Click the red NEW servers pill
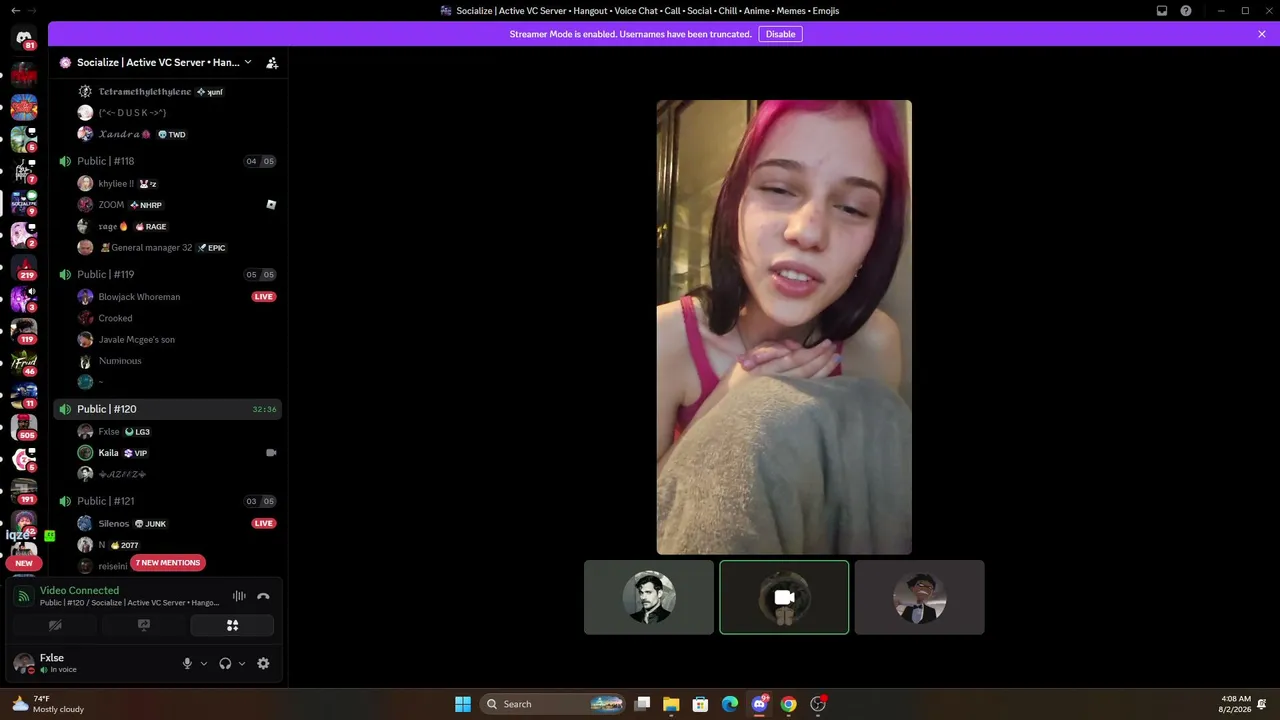Screen dimensions: 1280x720 coord(24,563)
